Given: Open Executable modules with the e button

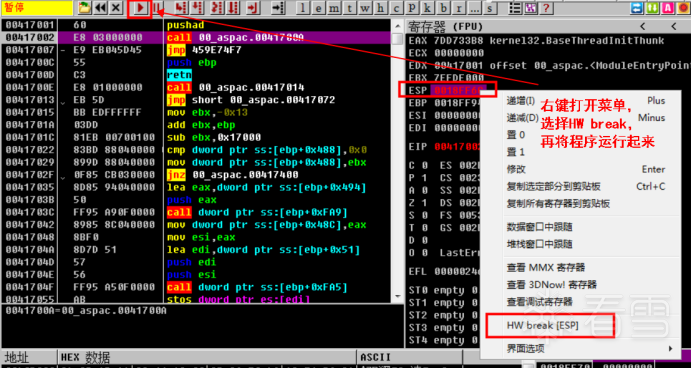Looking at the screenshot, I should [x=318, y=8].
